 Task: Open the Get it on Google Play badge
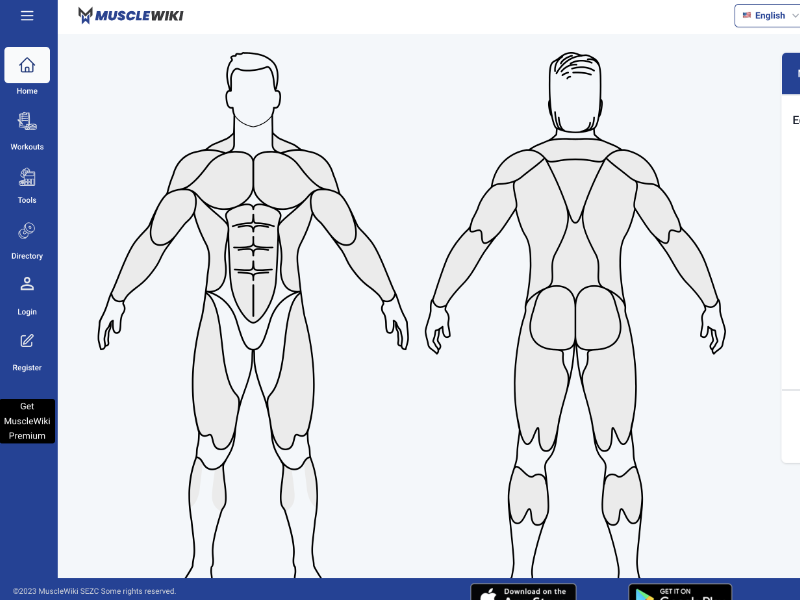[x=680, y=592]
